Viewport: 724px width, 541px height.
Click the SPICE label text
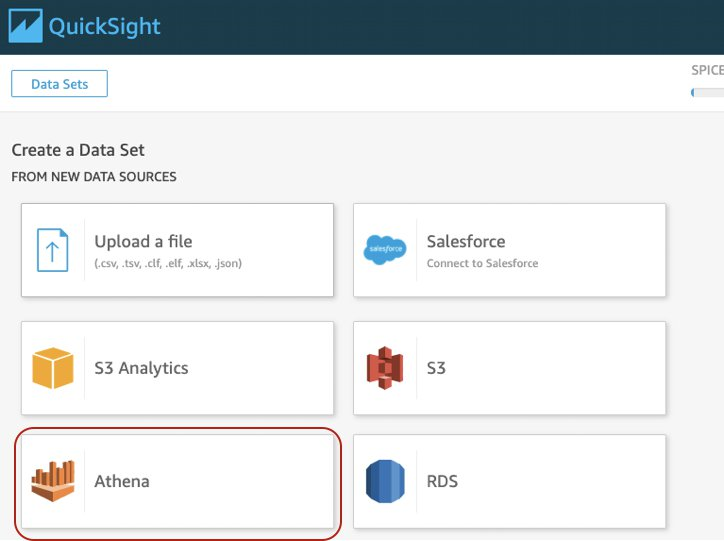(707, 70)
